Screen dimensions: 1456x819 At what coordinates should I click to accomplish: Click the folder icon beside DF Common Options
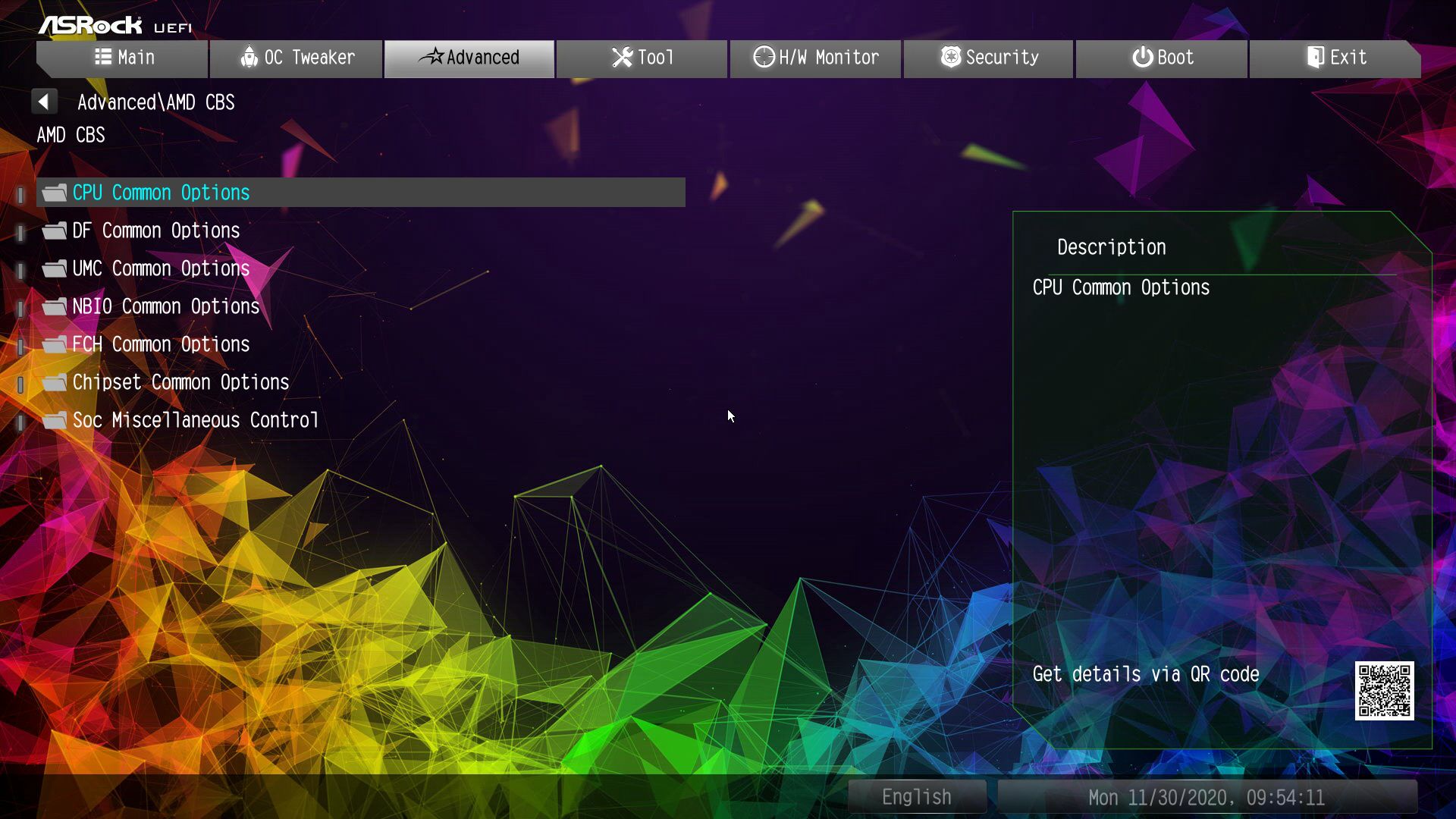[54, 231]
